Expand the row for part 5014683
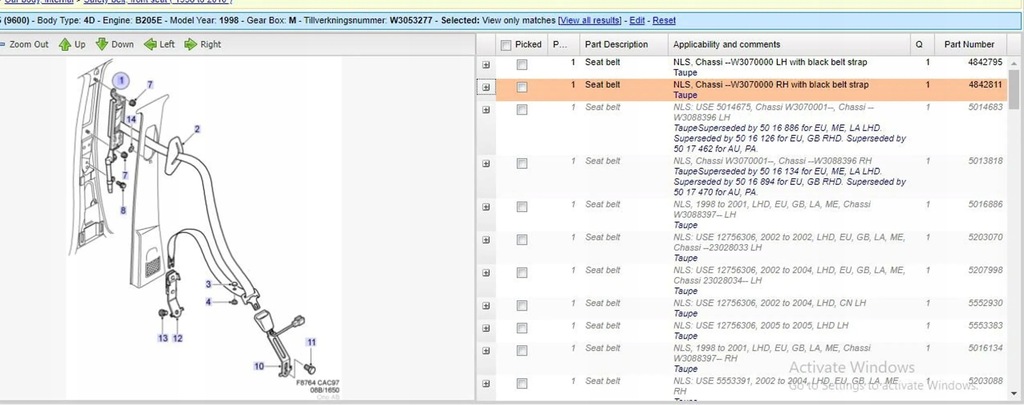The width and height of the screenshot is (1024, 405). (486, 110)
